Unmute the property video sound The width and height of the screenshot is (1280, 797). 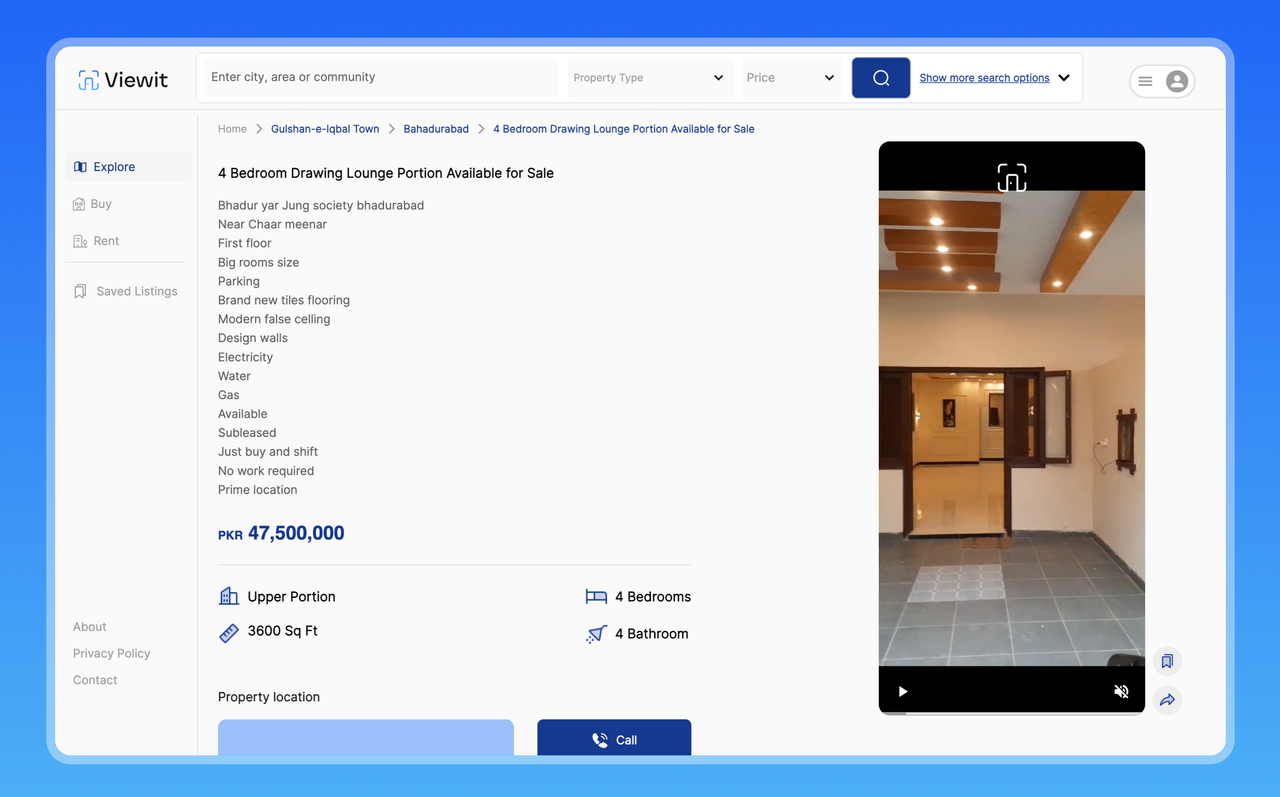pyautogui.click(x=1121, y=691)
